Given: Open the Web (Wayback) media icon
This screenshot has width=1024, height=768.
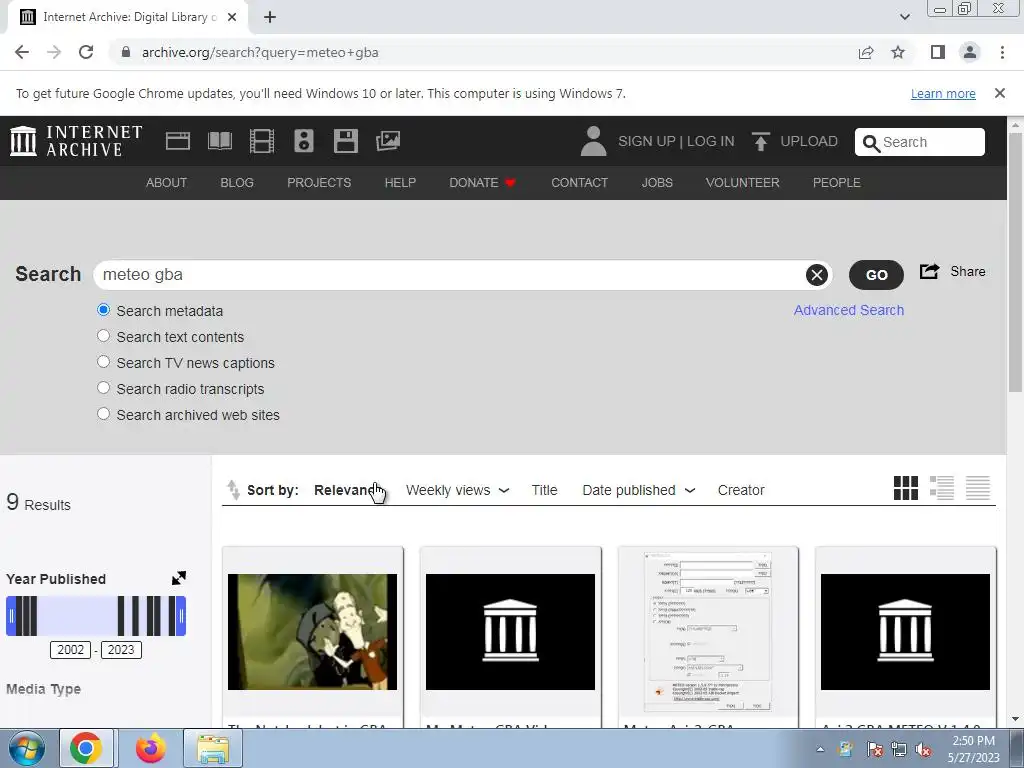Looking at the screenshot, I should [178, 141].
